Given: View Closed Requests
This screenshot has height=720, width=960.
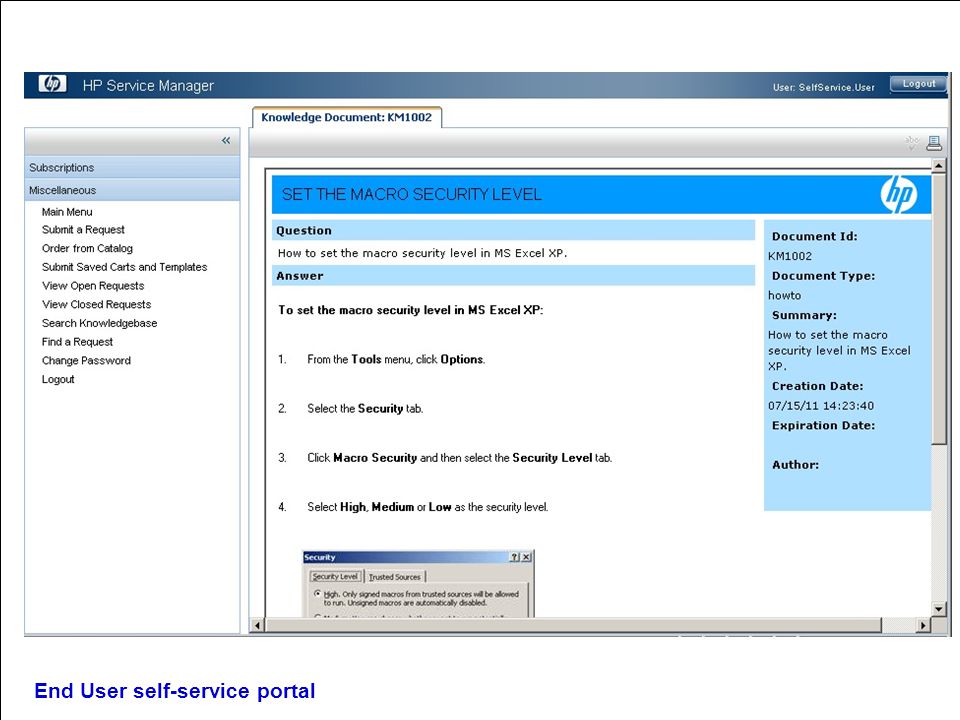Looking at the screenshot, I should 96,304.
